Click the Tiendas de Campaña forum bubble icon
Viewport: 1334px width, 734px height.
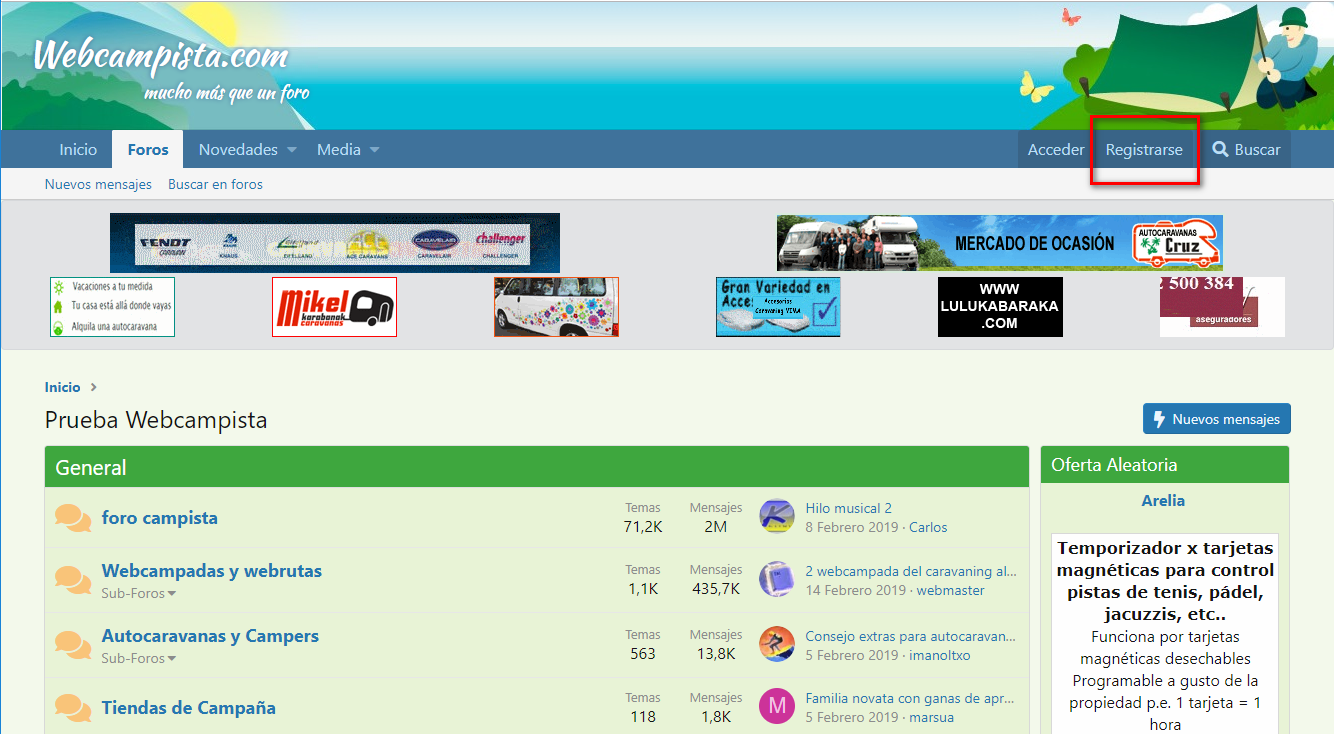pos(73,708)
